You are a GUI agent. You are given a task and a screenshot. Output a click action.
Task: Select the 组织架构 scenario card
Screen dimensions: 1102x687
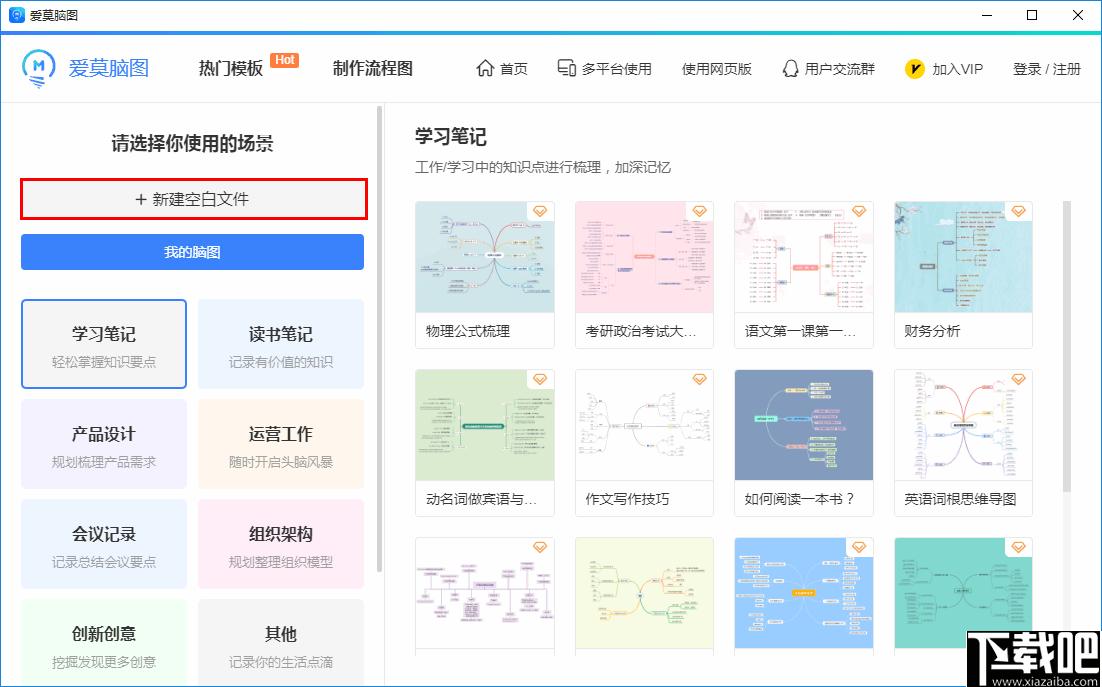[x=281, y=544]
